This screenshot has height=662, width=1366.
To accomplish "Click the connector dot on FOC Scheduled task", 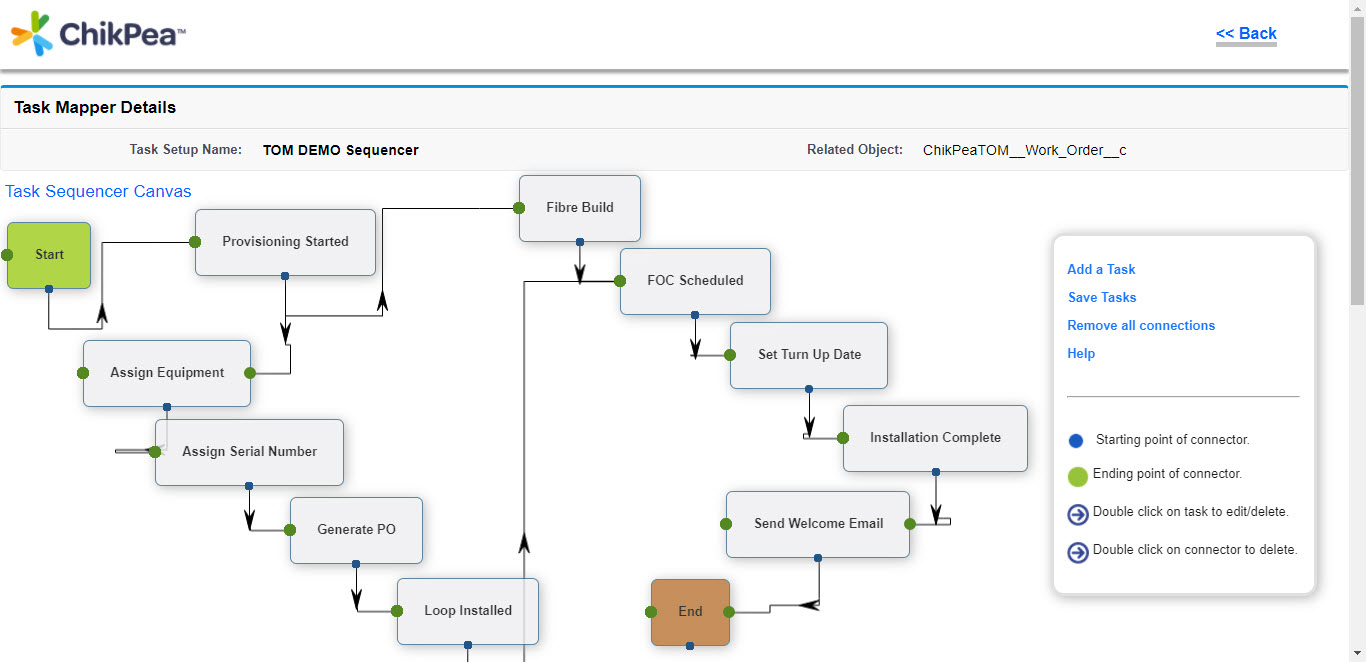I will (619, 281).
